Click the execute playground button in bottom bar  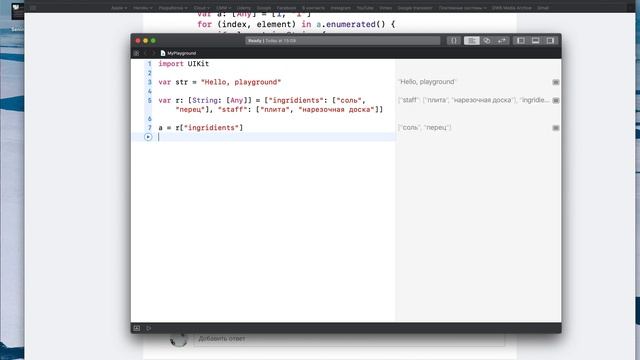pos(149,328)
